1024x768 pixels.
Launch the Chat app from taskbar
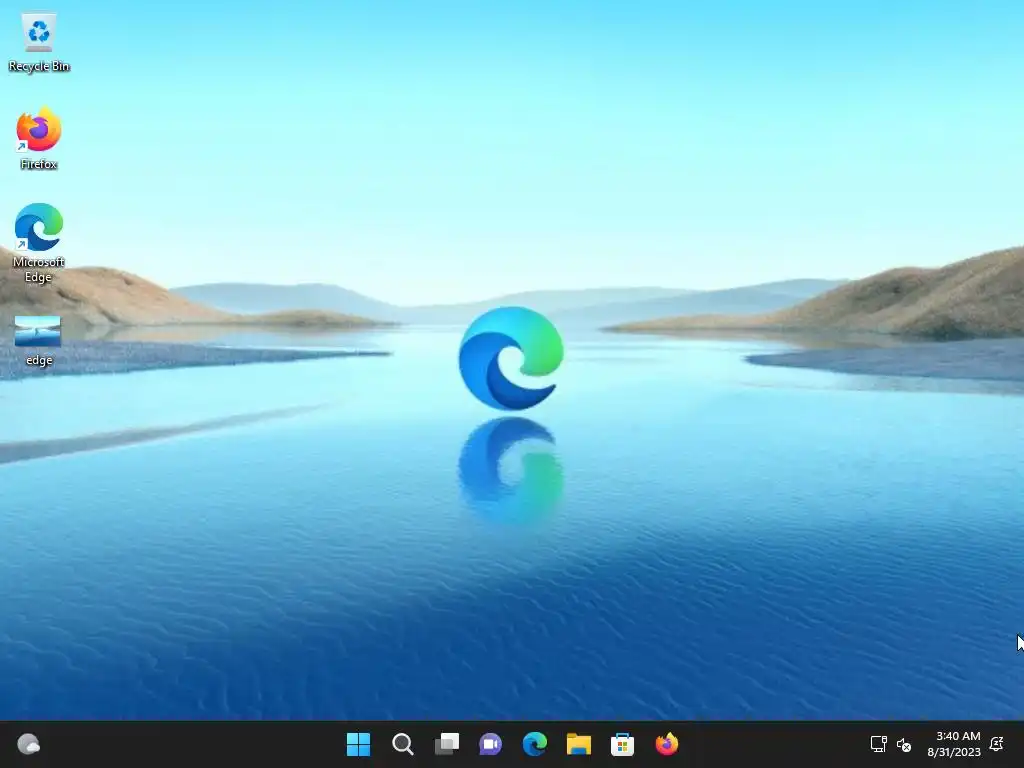click(490, 744)
